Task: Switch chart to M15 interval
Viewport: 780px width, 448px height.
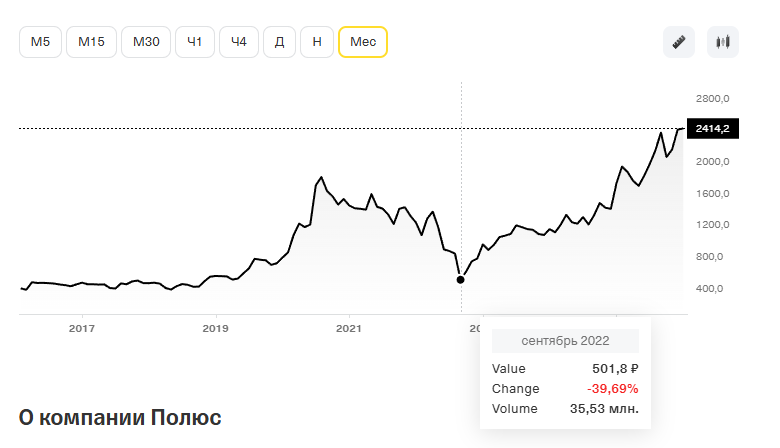Action: (x=91, y=42)
